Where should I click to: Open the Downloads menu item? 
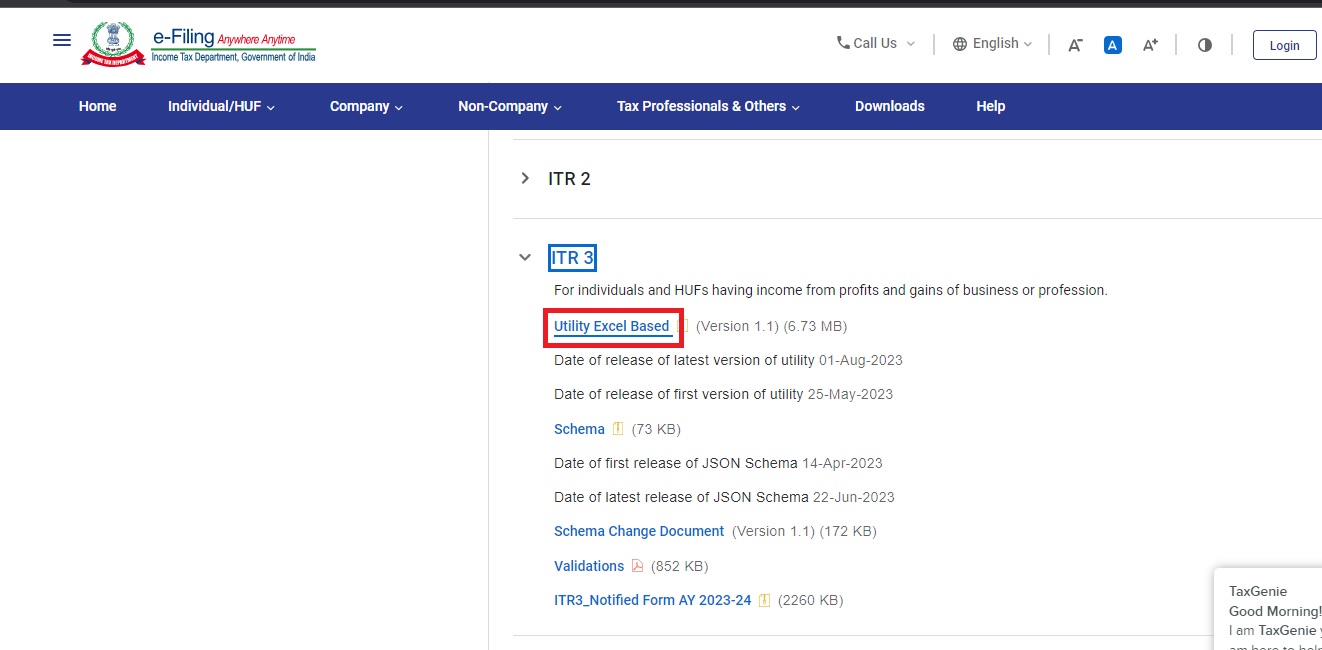pyautogui.click(x=890, y=106)
